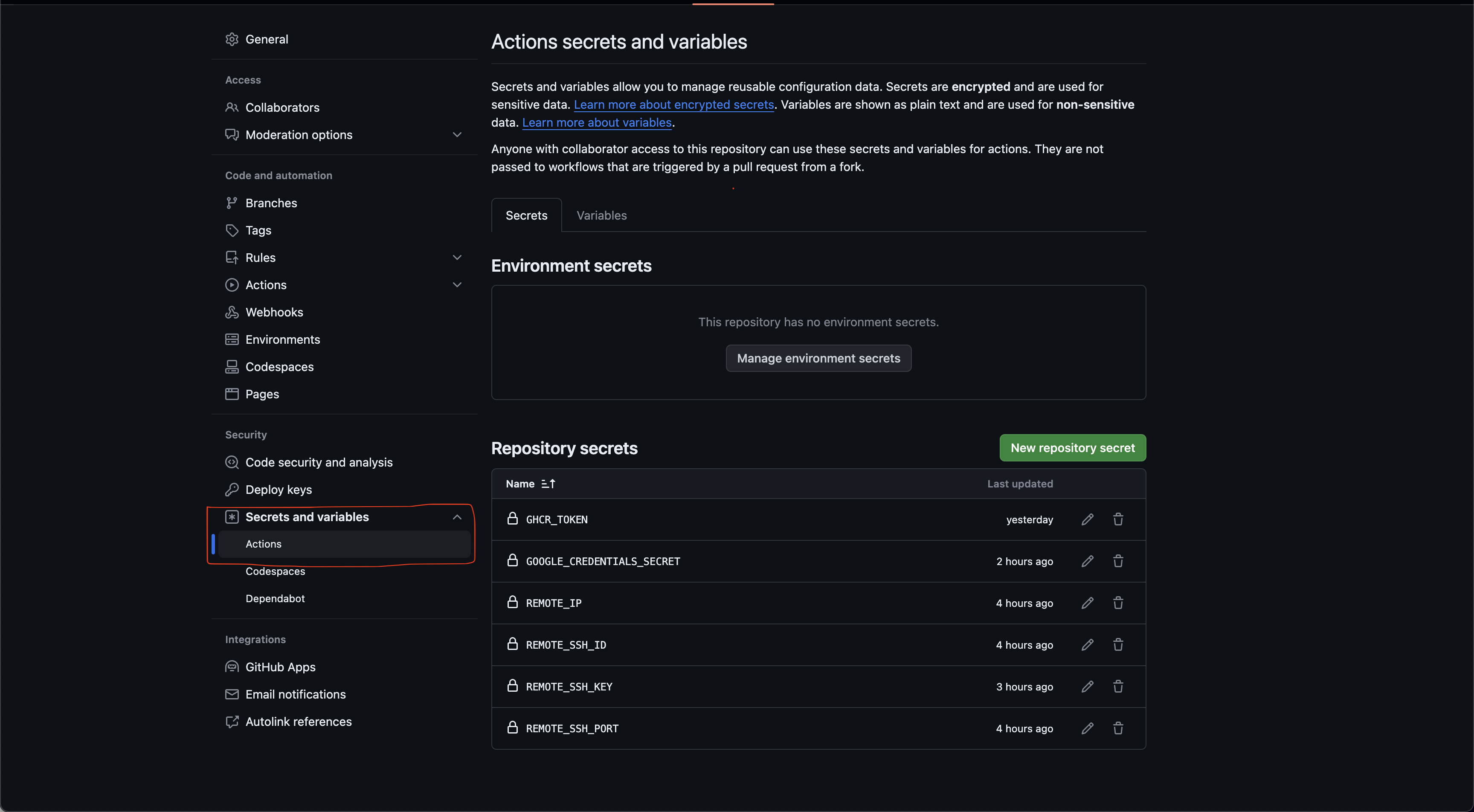
Task: Open Manage environment secrets
Action: [x=818, y=358]
